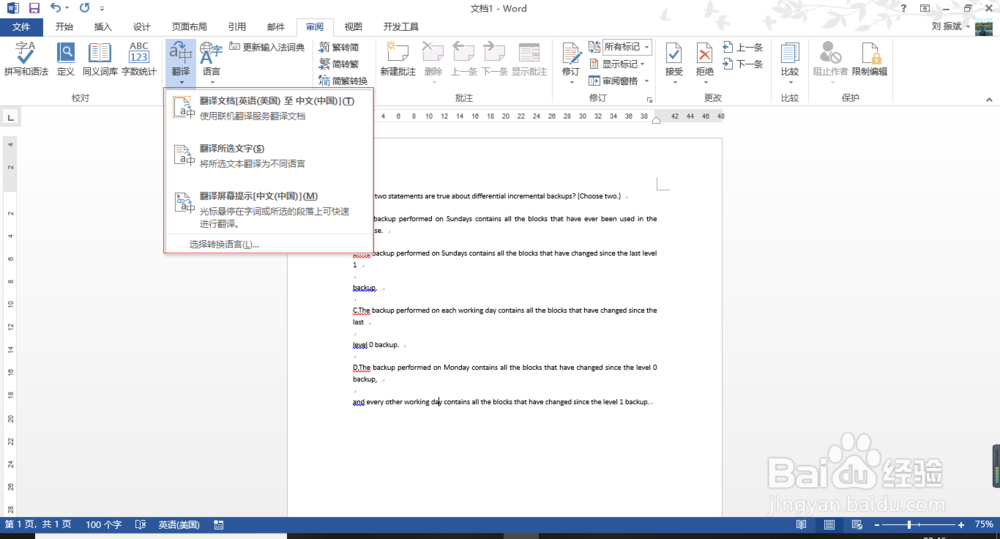The height and width of the screenshot is (539, 1000).
Task: Select 翻译文档 menu entry
Action: pyautogui.click(x=268, y=108)
